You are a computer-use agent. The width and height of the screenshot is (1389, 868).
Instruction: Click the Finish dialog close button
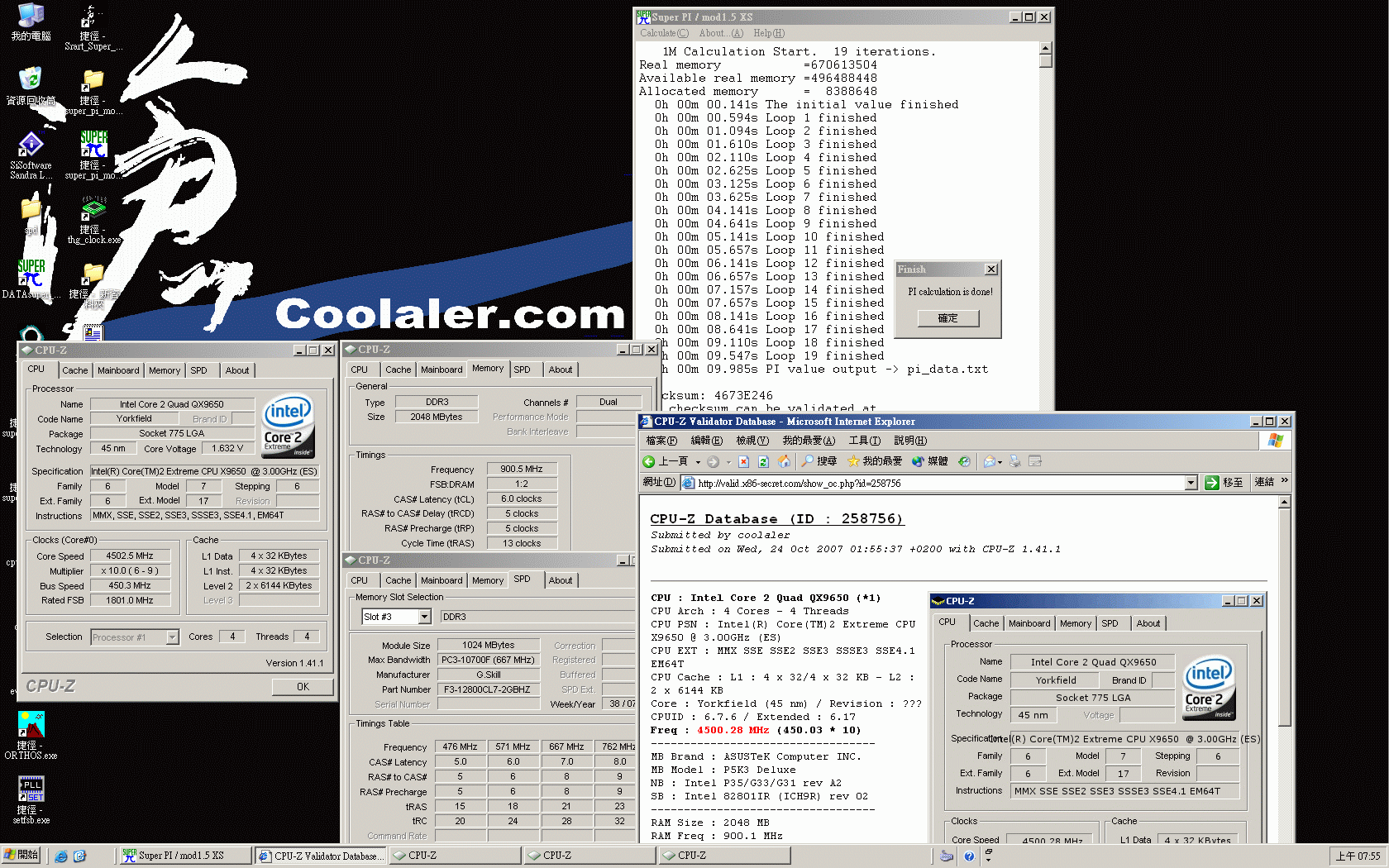[990, 269]
